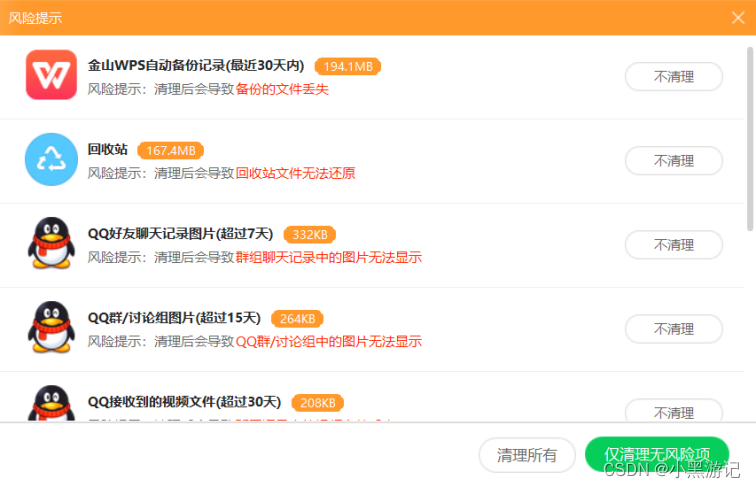Click the 264KB size badge
This screenshot has width=756, height=488.
click(x=297, y=319)
